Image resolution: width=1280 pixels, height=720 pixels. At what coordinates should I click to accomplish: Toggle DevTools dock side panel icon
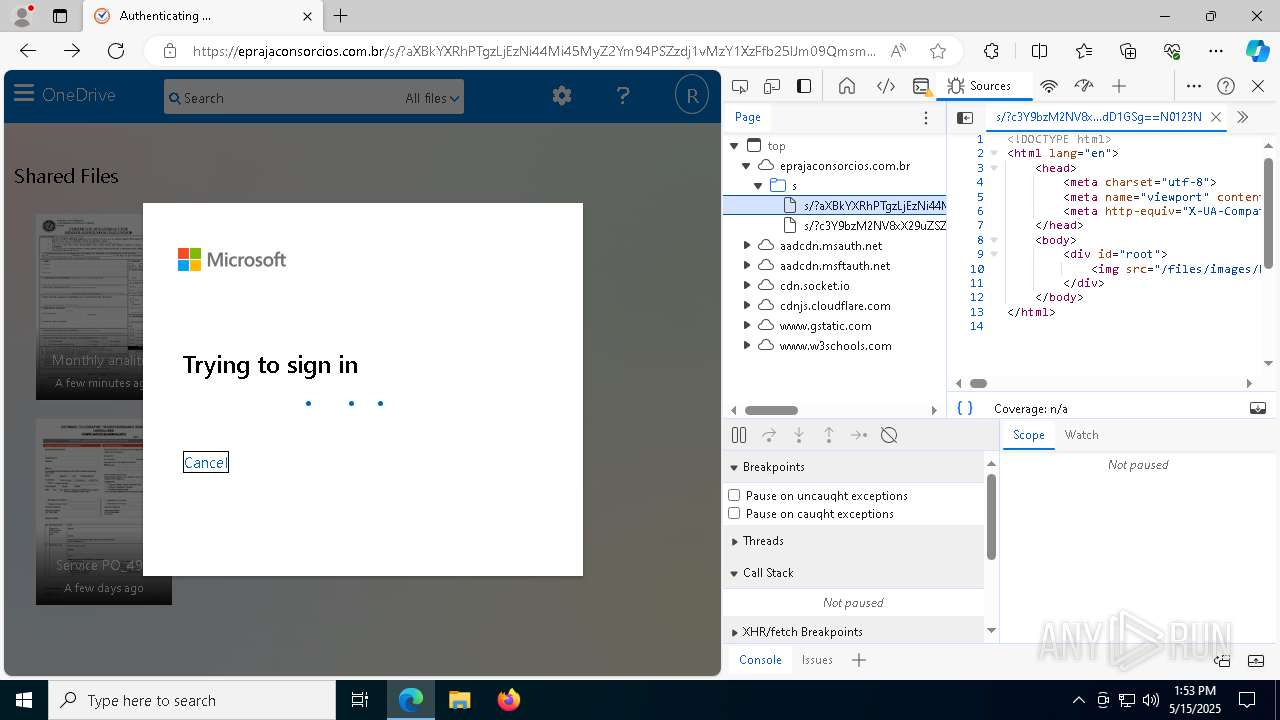pyautogui.click(x=804, y=86)
